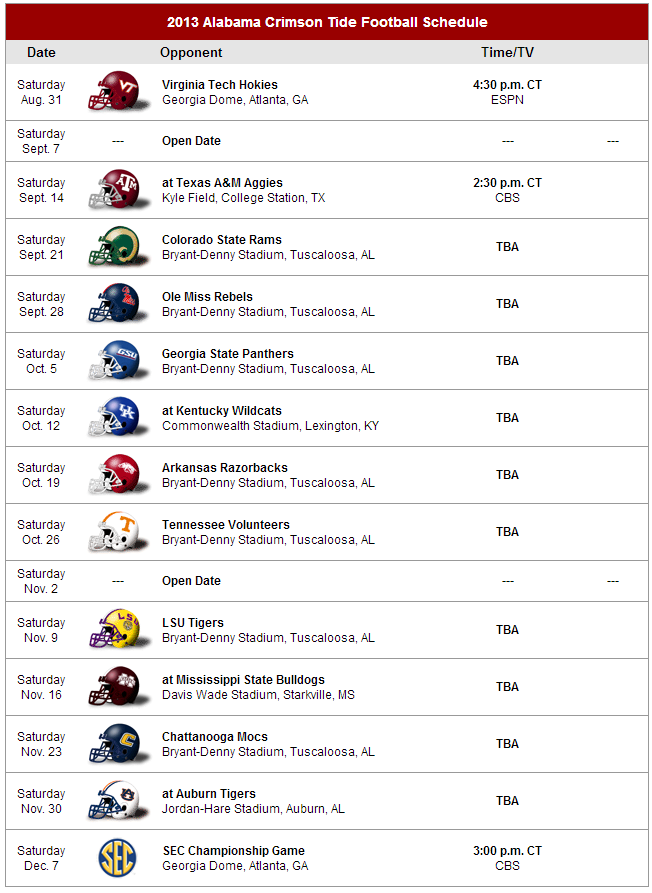
Task: Click the Date column header
Action: coord(41,52)
